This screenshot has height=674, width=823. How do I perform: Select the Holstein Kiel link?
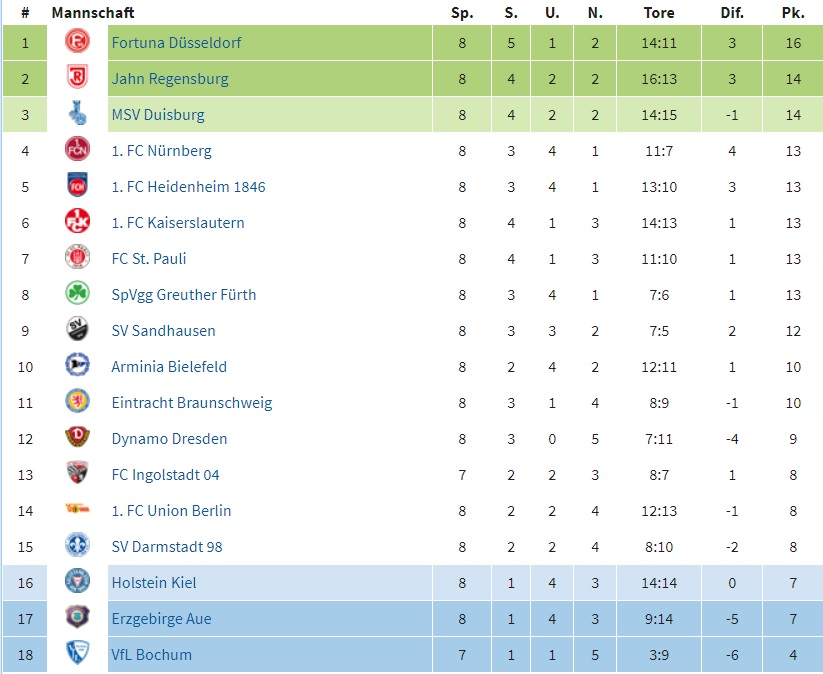point(154,583)
